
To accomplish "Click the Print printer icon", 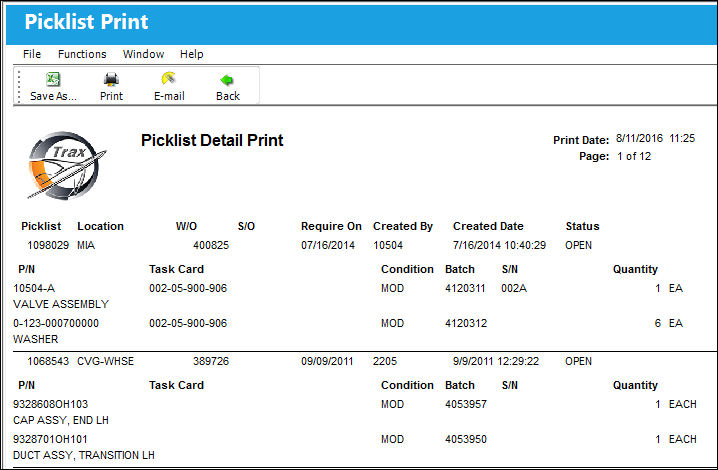I will click(x=111, y=79).
